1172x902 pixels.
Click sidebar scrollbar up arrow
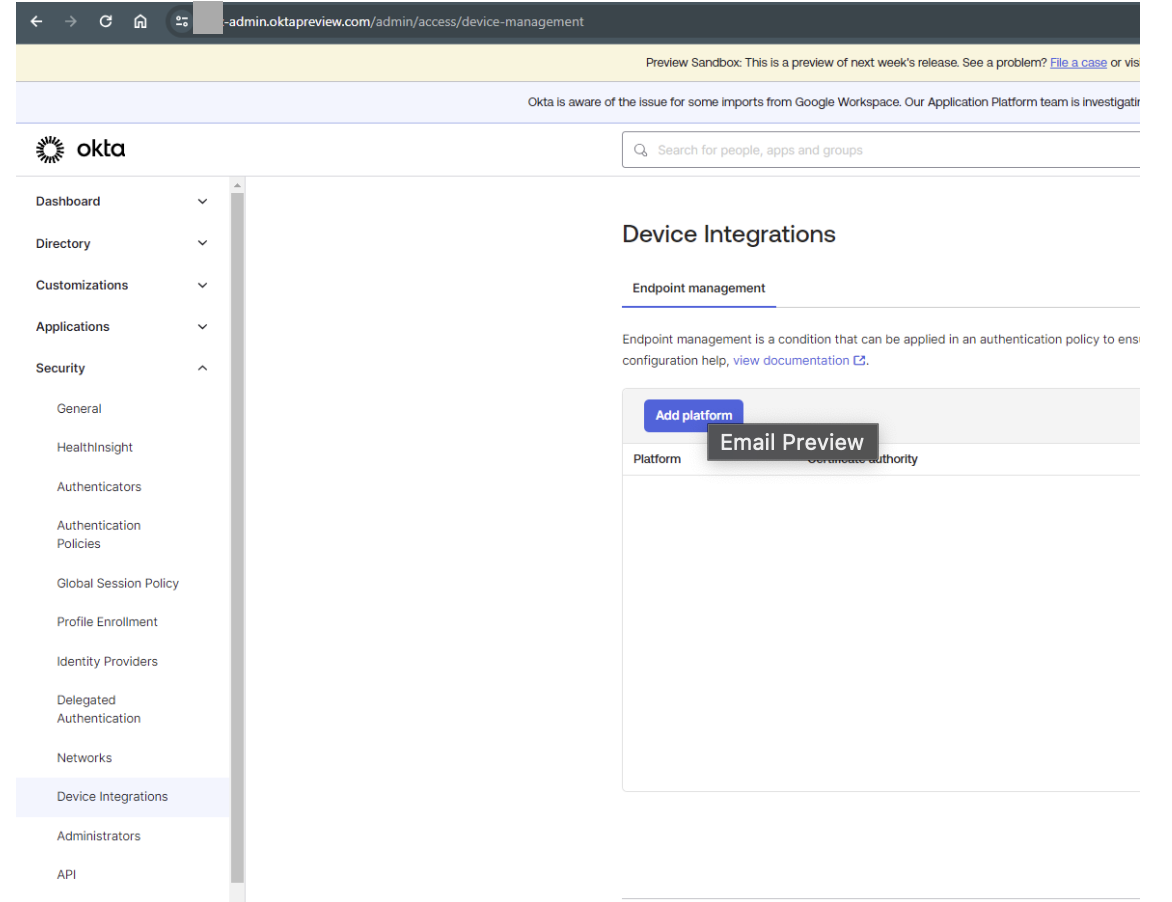[237, 185]
